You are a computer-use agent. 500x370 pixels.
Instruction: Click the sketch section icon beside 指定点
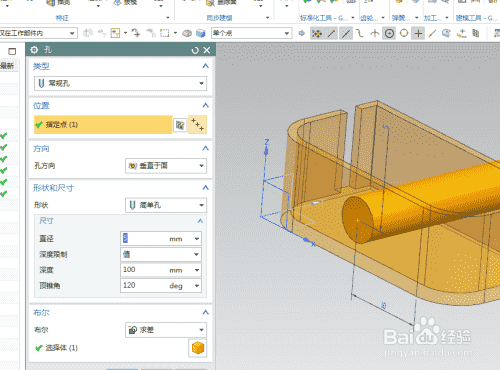(180, 125)
